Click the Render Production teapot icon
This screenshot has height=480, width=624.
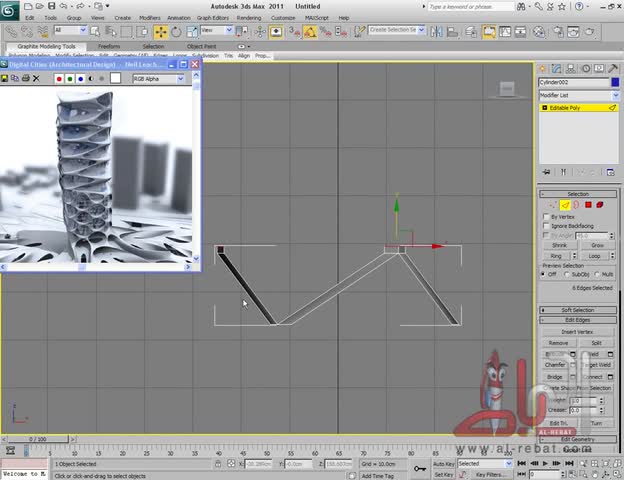point(590,32)
